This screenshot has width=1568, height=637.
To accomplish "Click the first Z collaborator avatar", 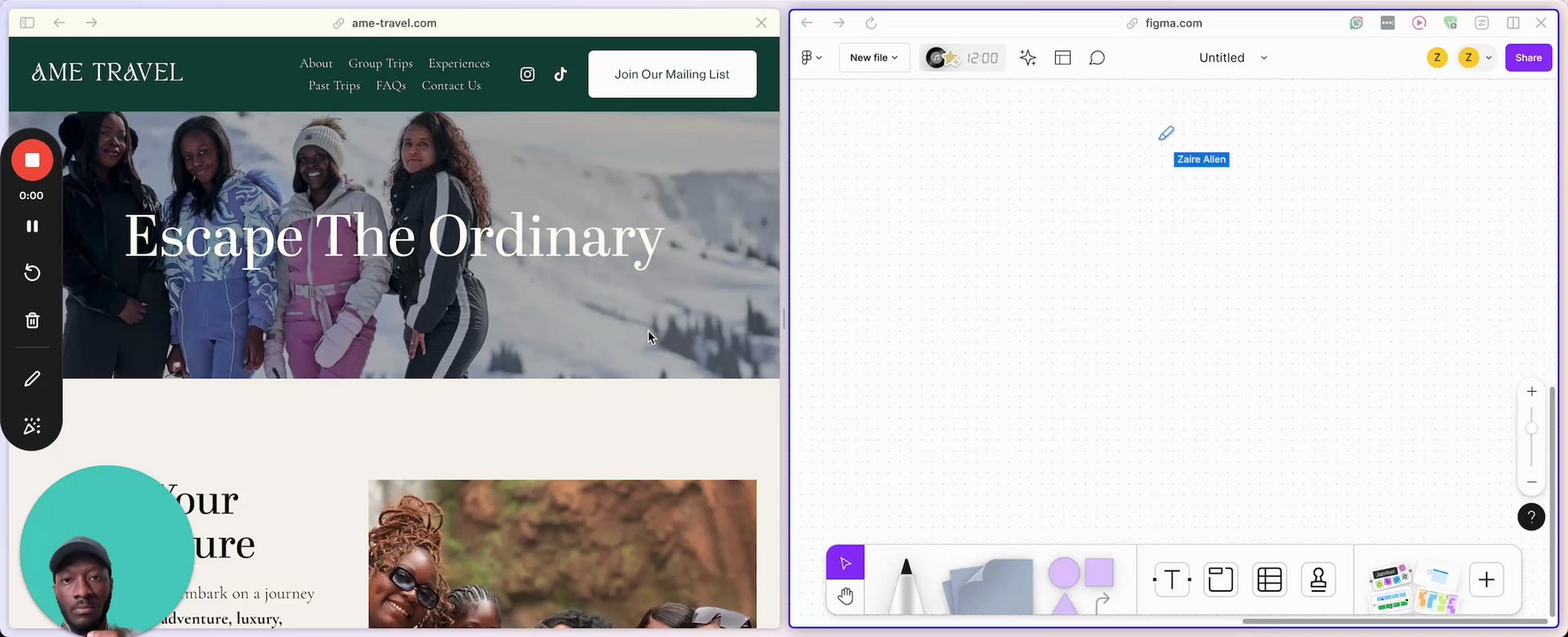I will point(1437,58).
